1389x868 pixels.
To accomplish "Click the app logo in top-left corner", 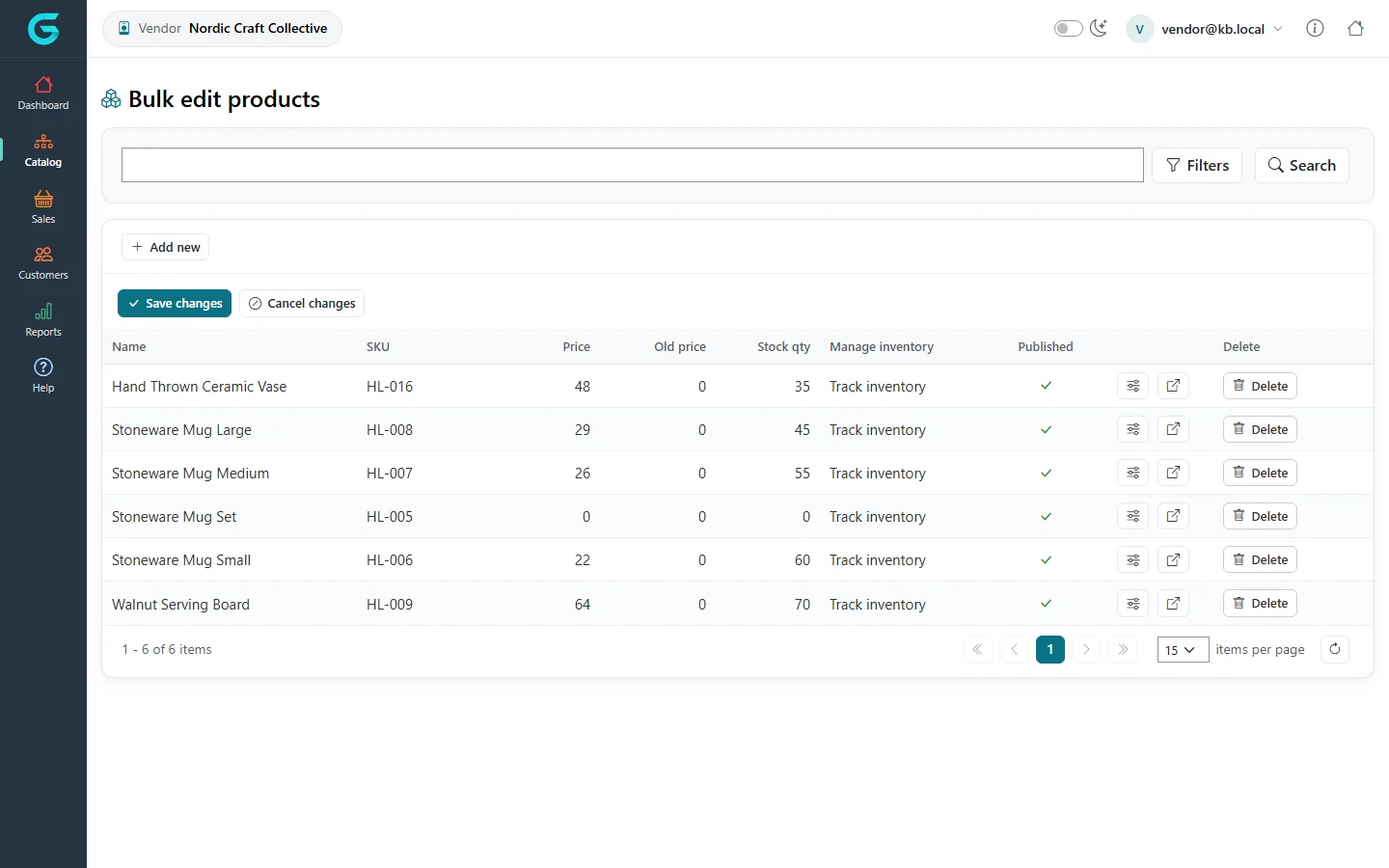I will 43,29.
